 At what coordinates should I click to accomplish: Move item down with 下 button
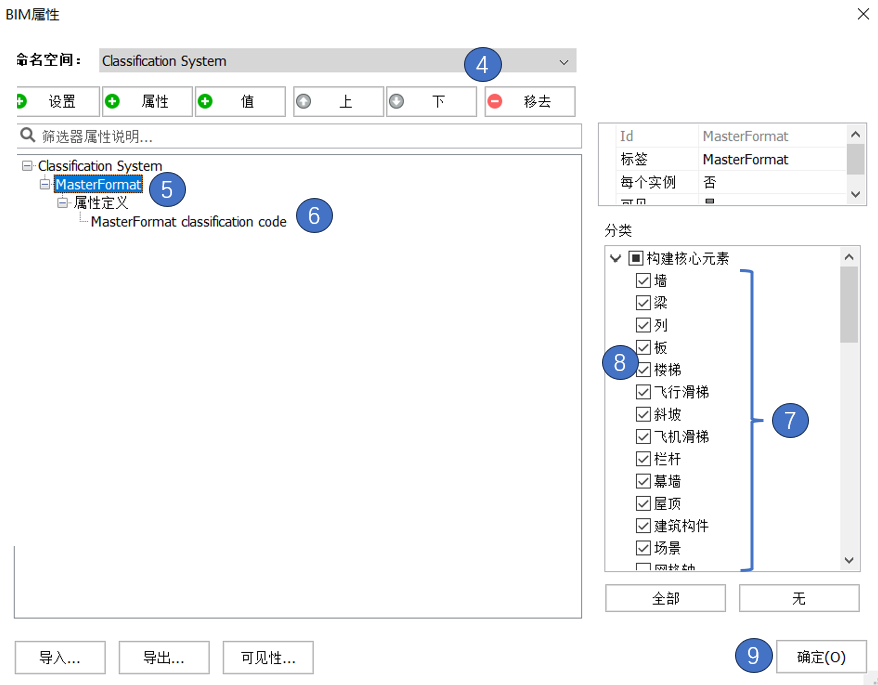tap(432, 101)
